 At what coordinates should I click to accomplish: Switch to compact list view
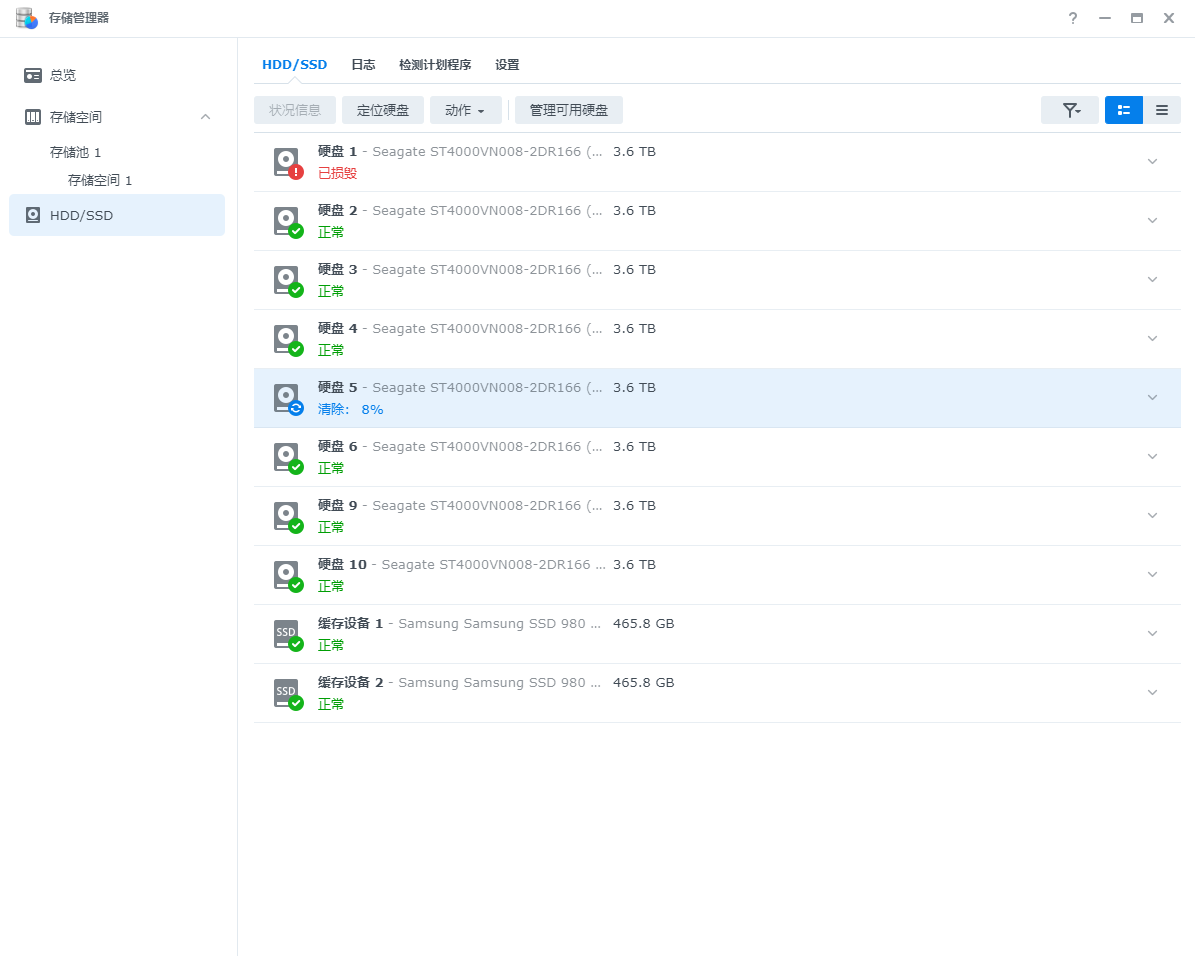[1161, 110]
